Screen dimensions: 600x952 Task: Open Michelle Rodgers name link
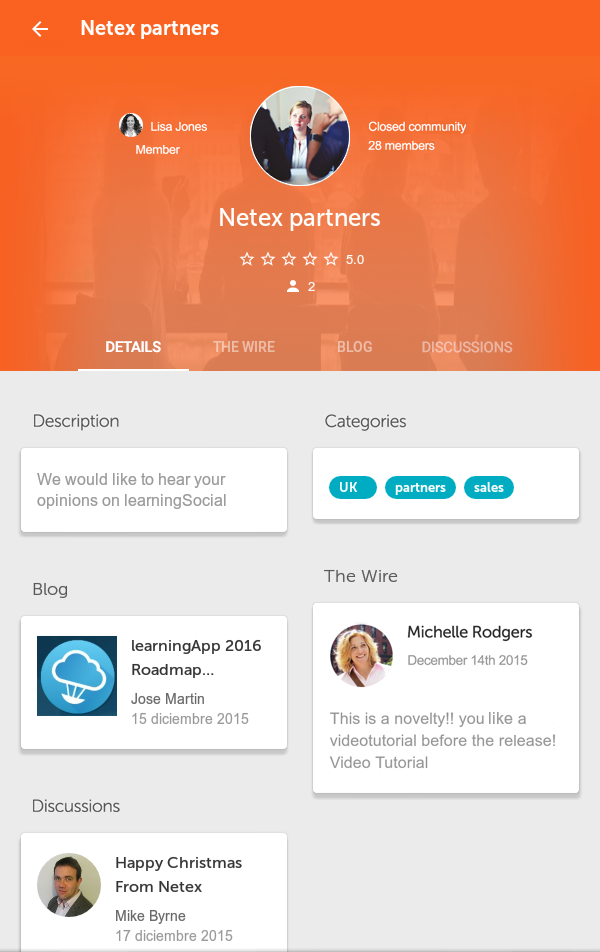pyautogui.click(x=469, y=632)
